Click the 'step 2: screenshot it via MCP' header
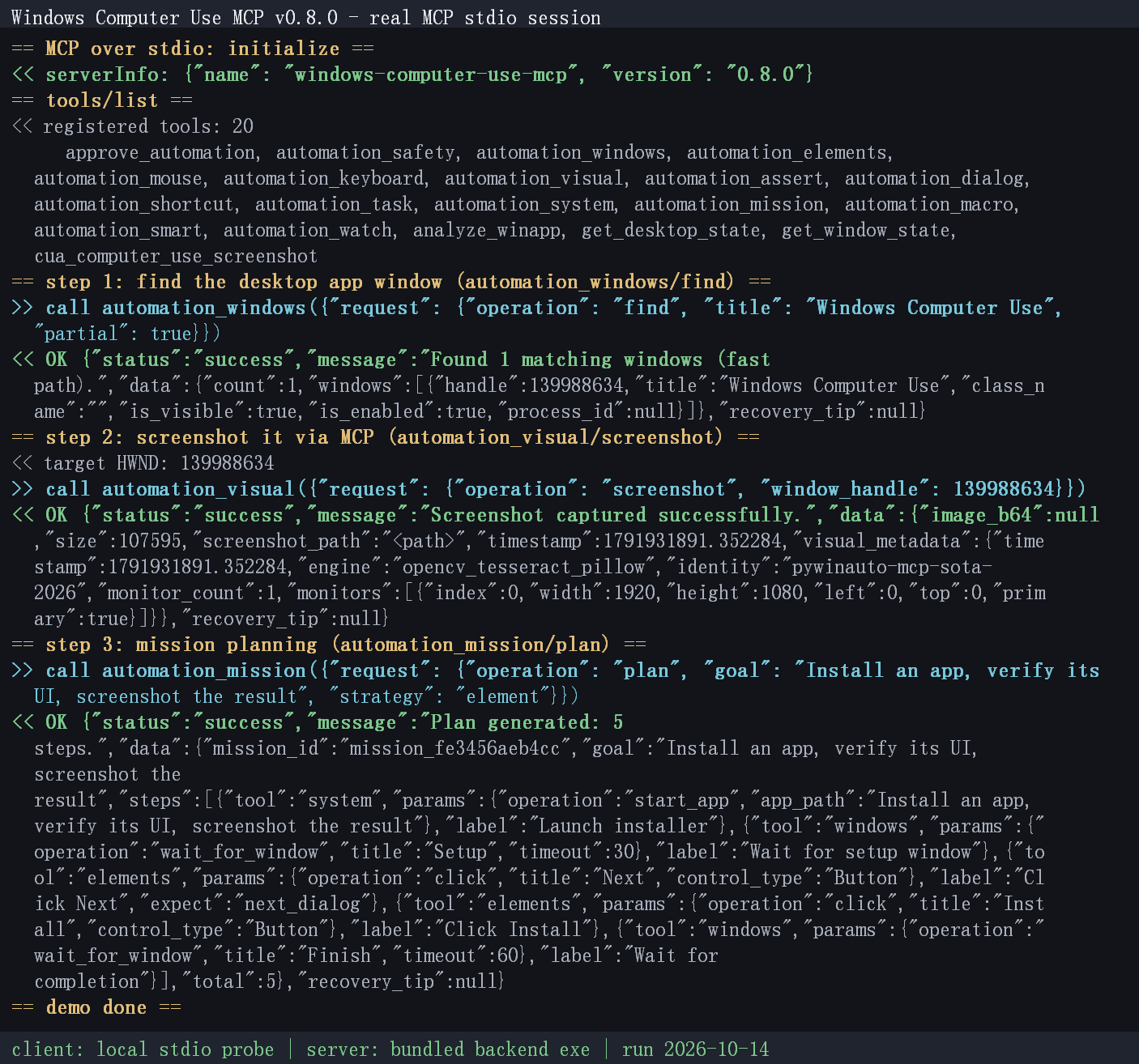This screenshot has width=1139, height=1064. pos(386,437)
